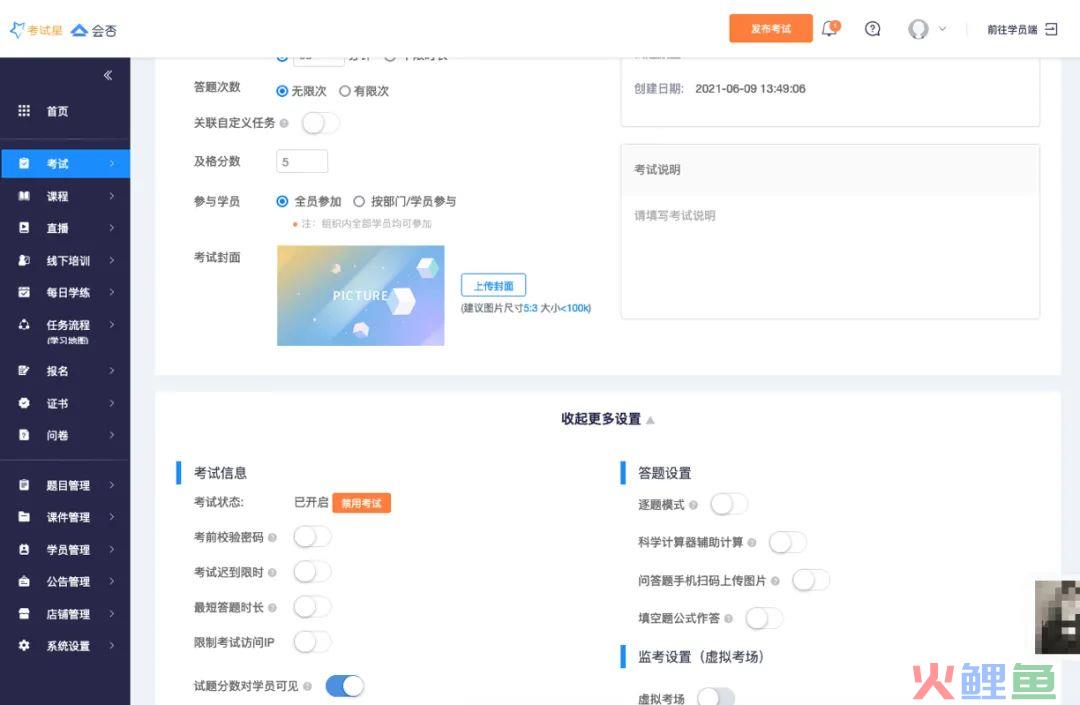1080x705 pixels.
Task: Expand 课程 menu chevron
Action: [x=112, y=196]
